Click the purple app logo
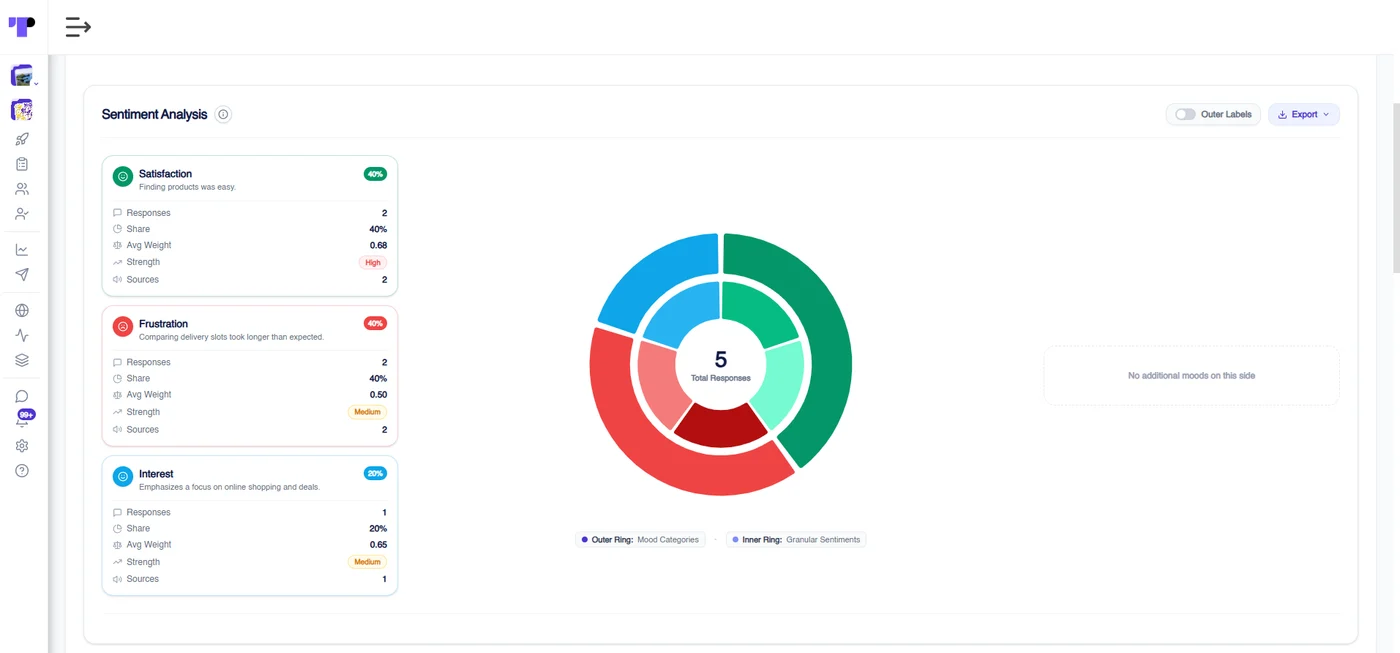Screen dimensions: 1400x653 coord(22,27)
